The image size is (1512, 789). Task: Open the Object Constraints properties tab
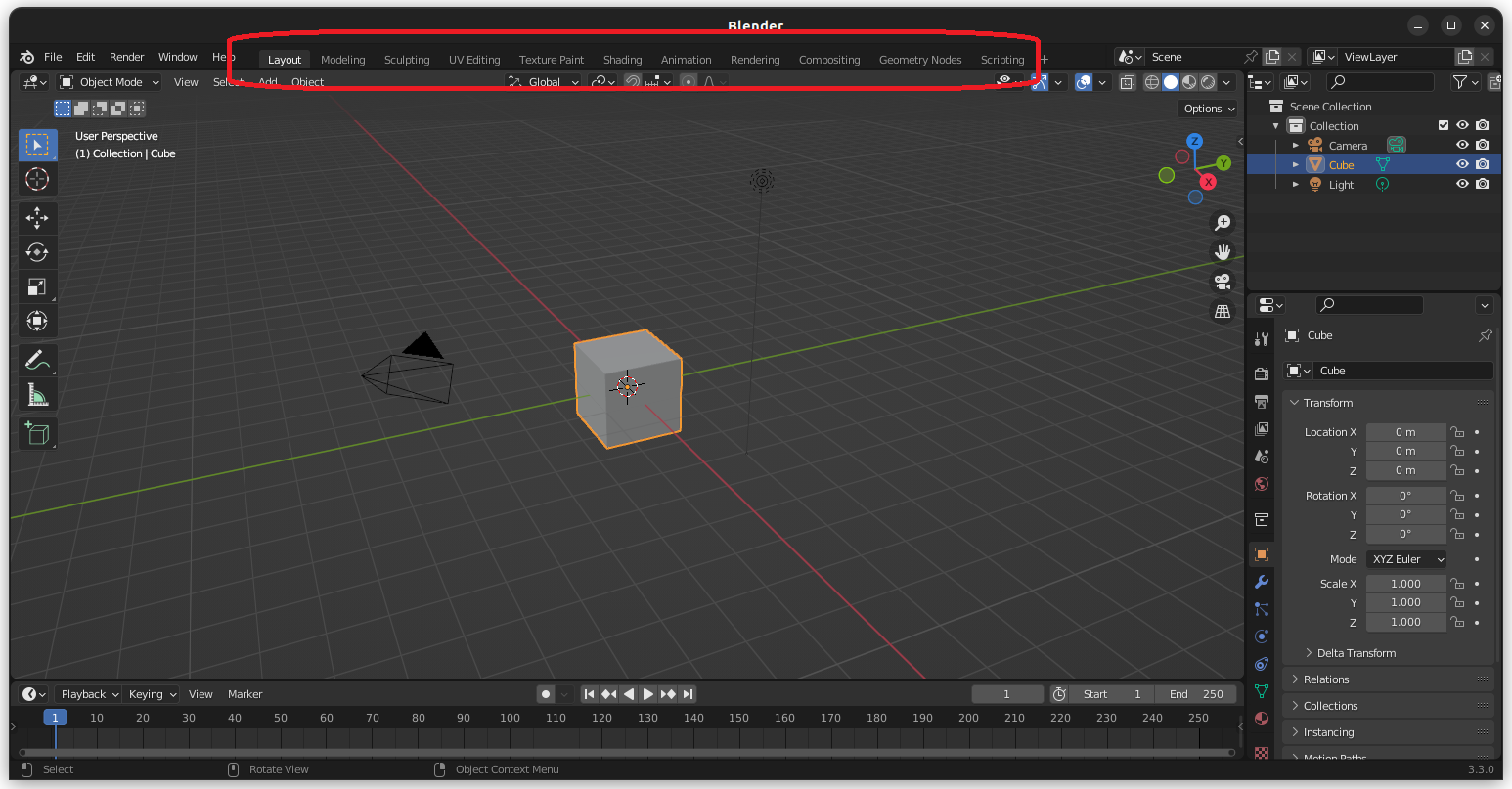tap(1262, 664)
